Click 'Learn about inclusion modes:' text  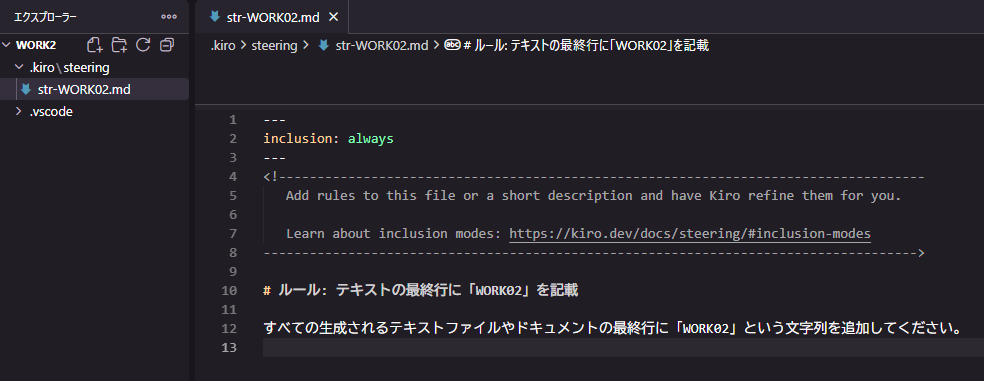tap(394, 233)
